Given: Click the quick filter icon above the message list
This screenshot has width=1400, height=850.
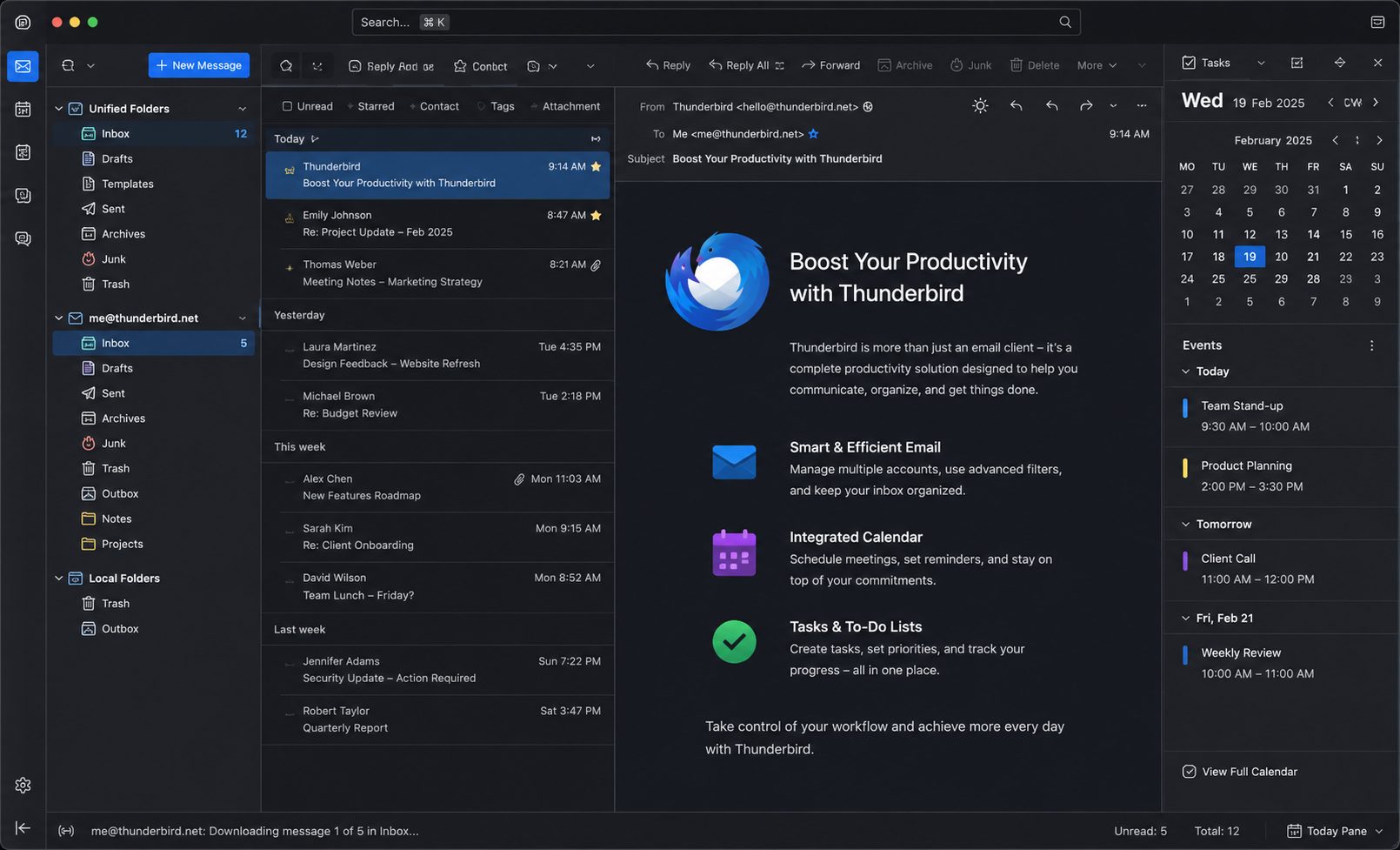Looking at the screenshot, I should click(286, 66).
